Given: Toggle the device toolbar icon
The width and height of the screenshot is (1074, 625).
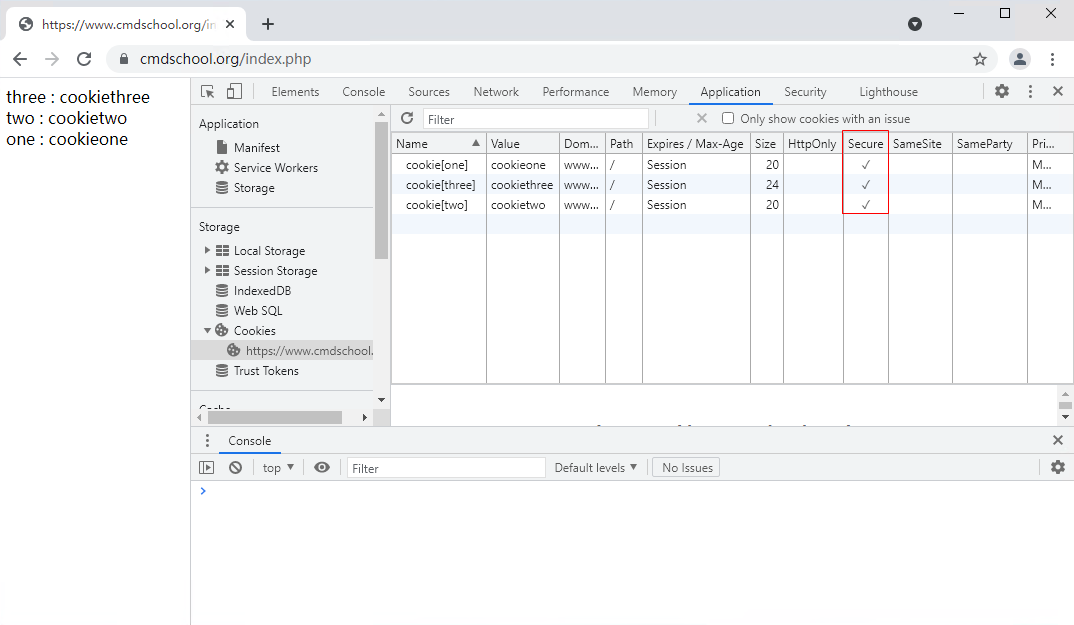Looking at the screenshot, I should tap(234, 91).
